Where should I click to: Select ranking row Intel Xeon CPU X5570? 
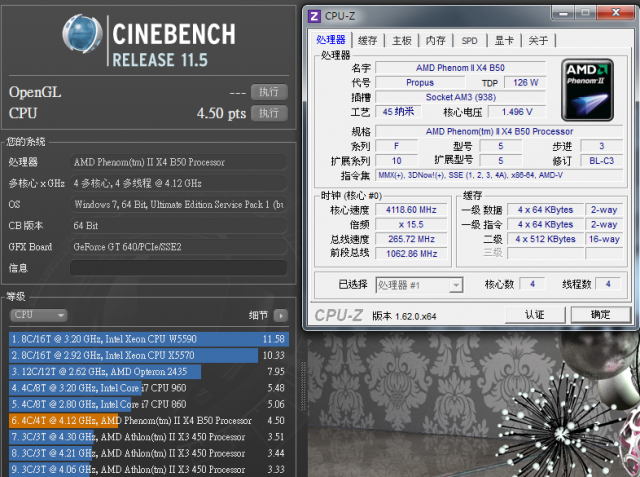(149, 355)
